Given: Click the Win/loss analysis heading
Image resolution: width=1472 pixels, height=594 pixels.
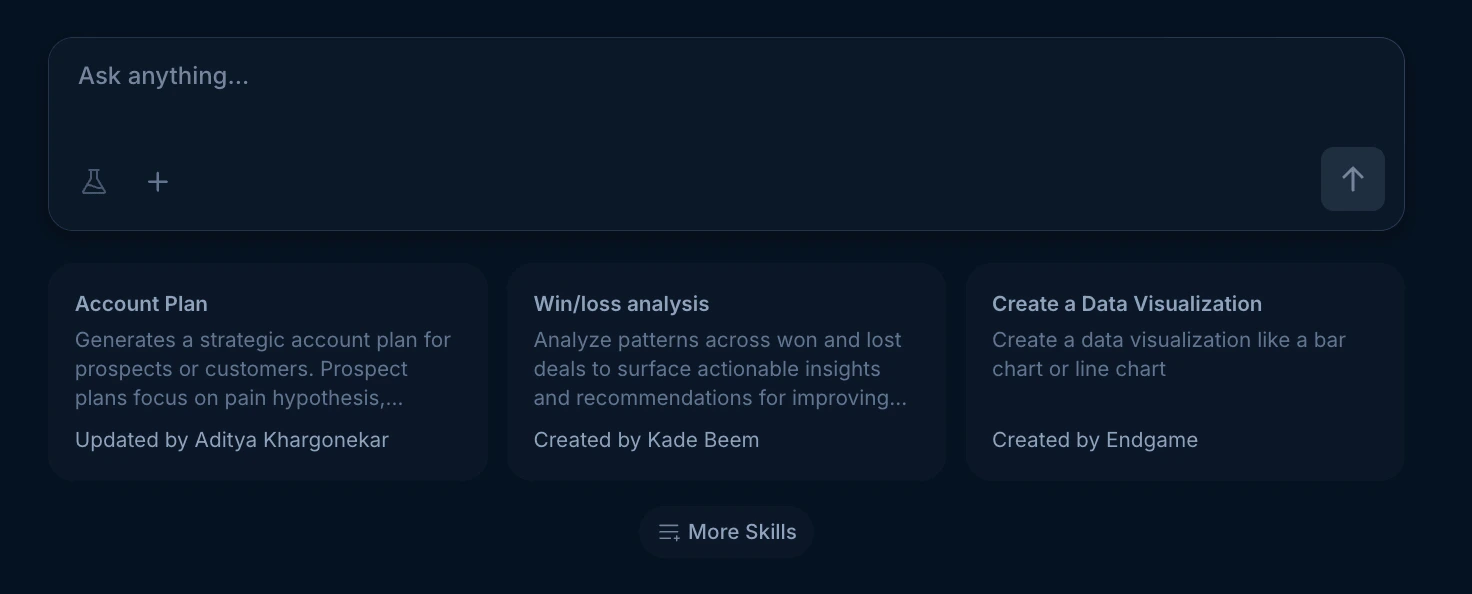Looking at the screenshot, I should point(621,304).
